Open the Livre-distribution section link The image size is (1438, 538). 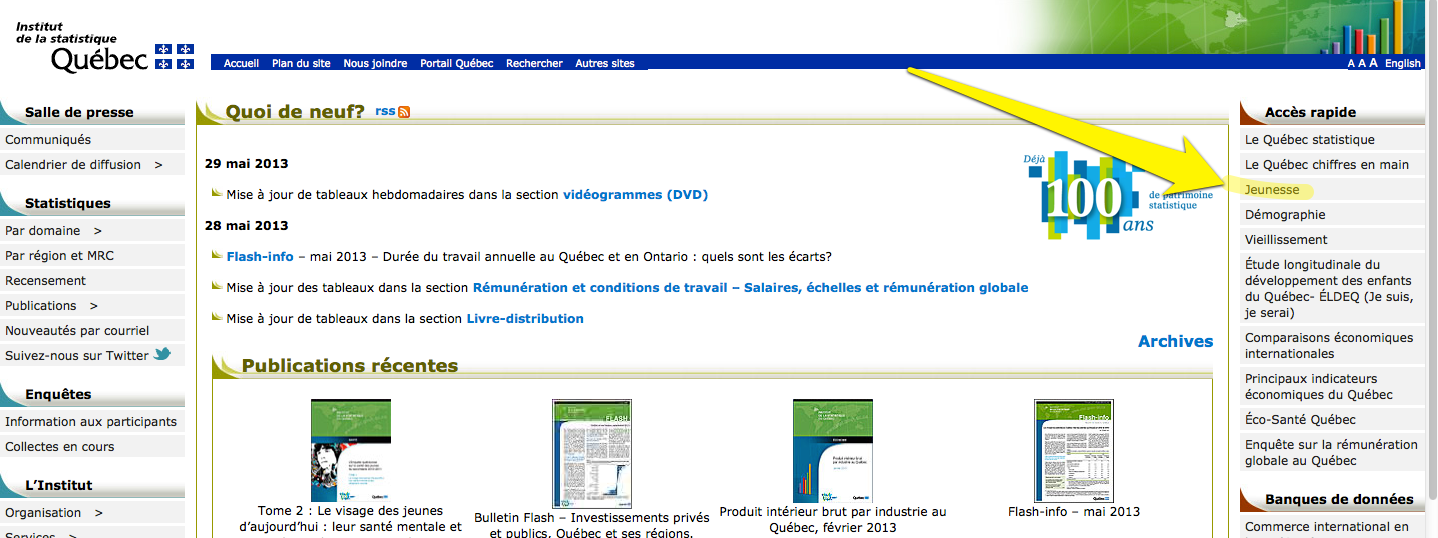[525, 319]
